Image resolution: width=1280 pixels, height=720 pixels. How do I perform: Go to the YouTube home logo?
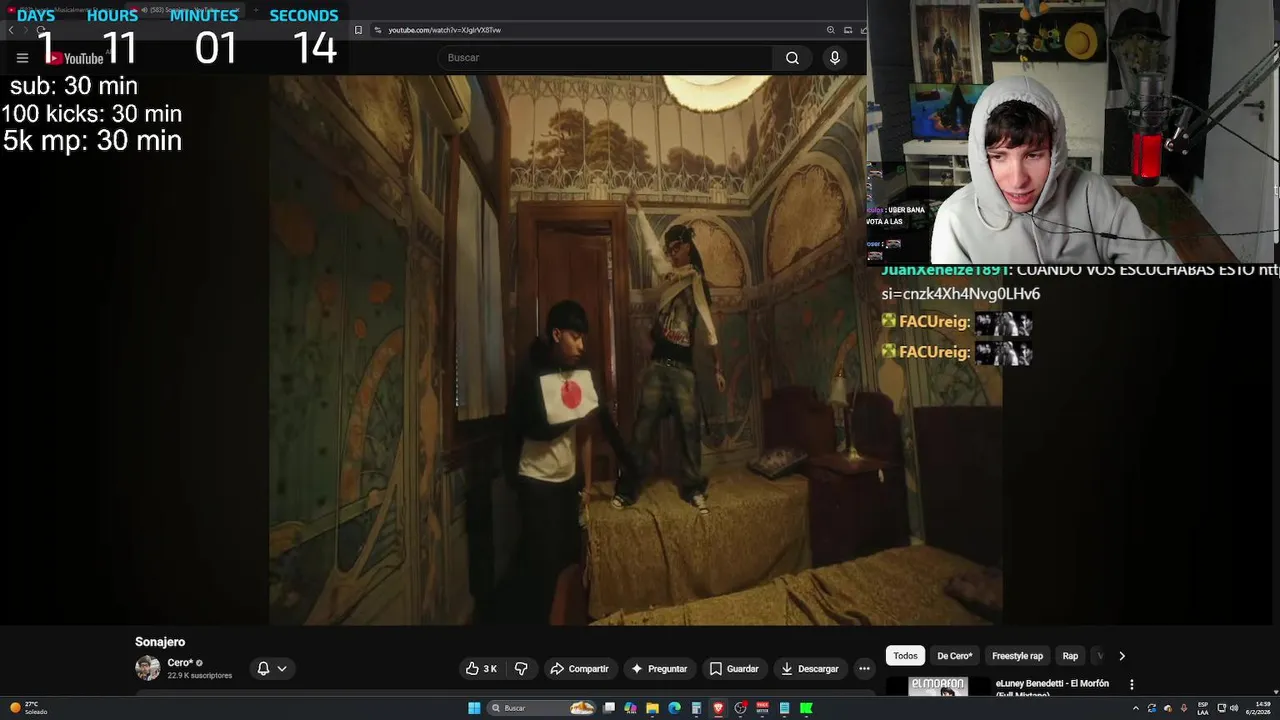[76, 58]
